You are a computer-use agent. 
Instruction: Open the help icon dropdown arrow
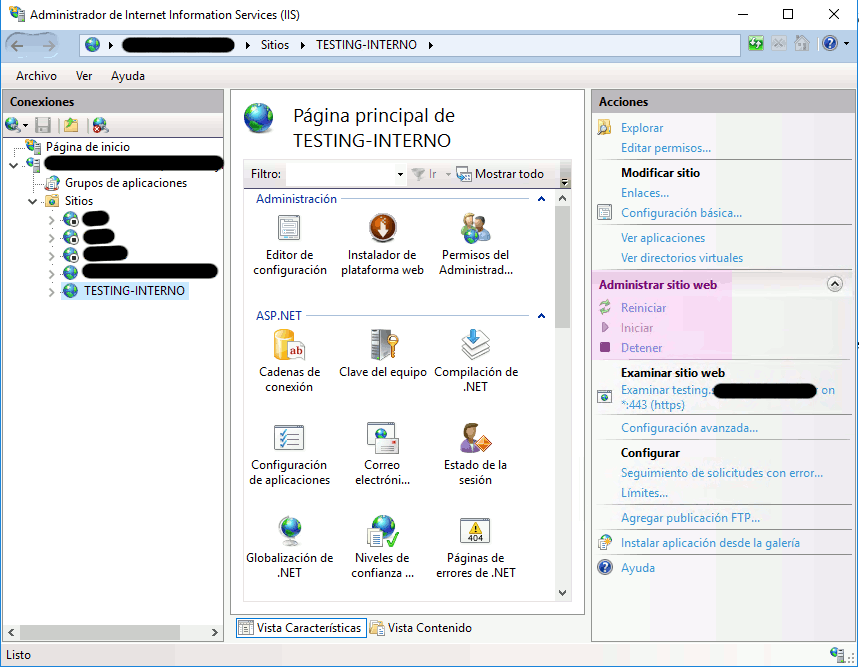click(x=846, y=43)
